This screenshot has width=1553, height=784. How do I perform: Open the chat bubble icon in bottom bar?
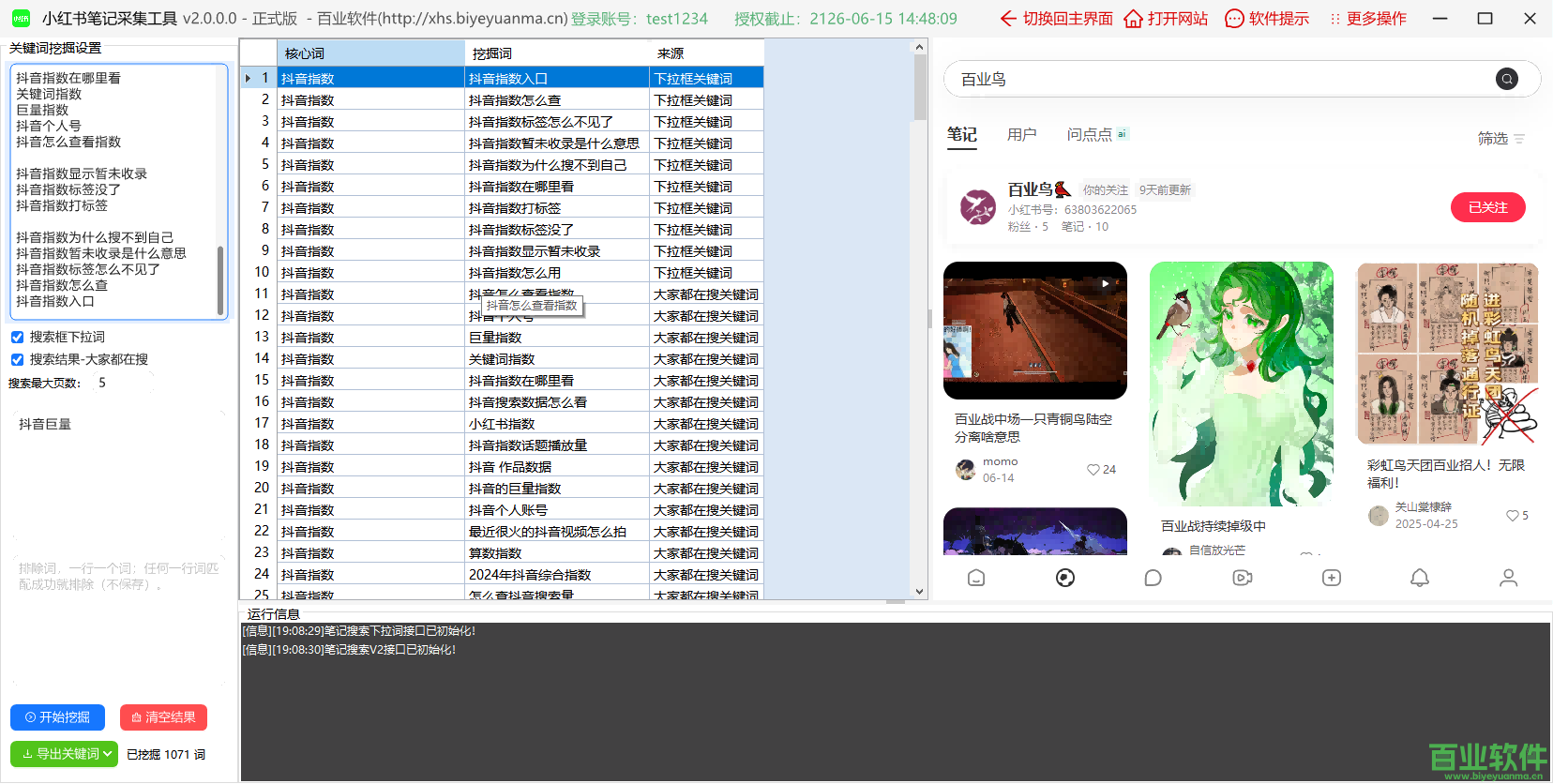(1153, 578)
